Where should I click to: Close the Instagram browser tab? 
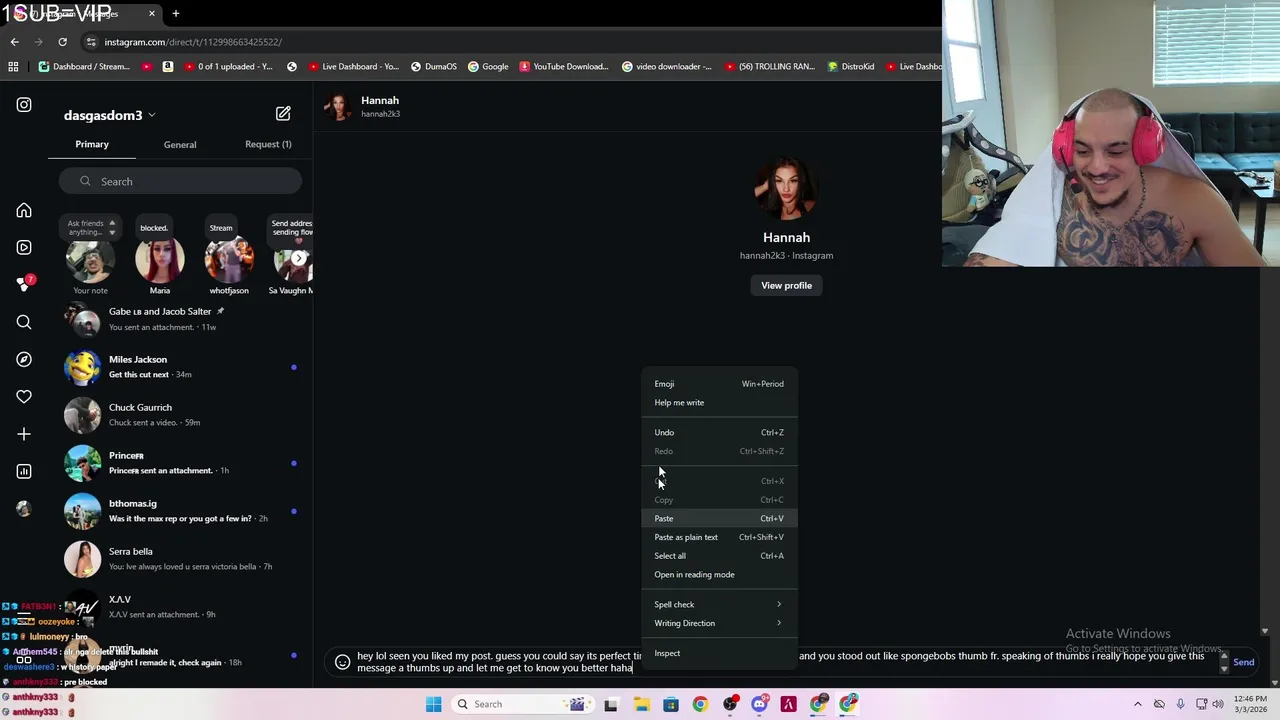point(152,14)
